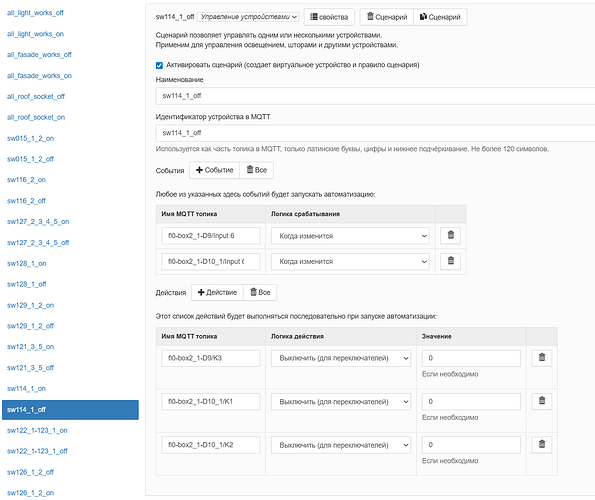Click the copy Сценарий button

point(440,17)
